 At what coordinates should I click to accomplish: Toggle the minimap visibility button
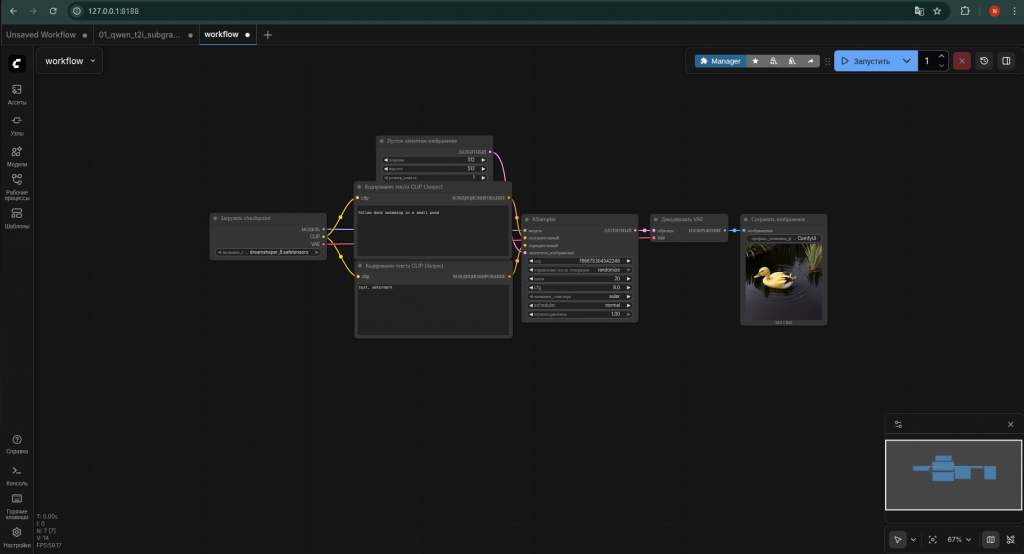pos(990,539)
